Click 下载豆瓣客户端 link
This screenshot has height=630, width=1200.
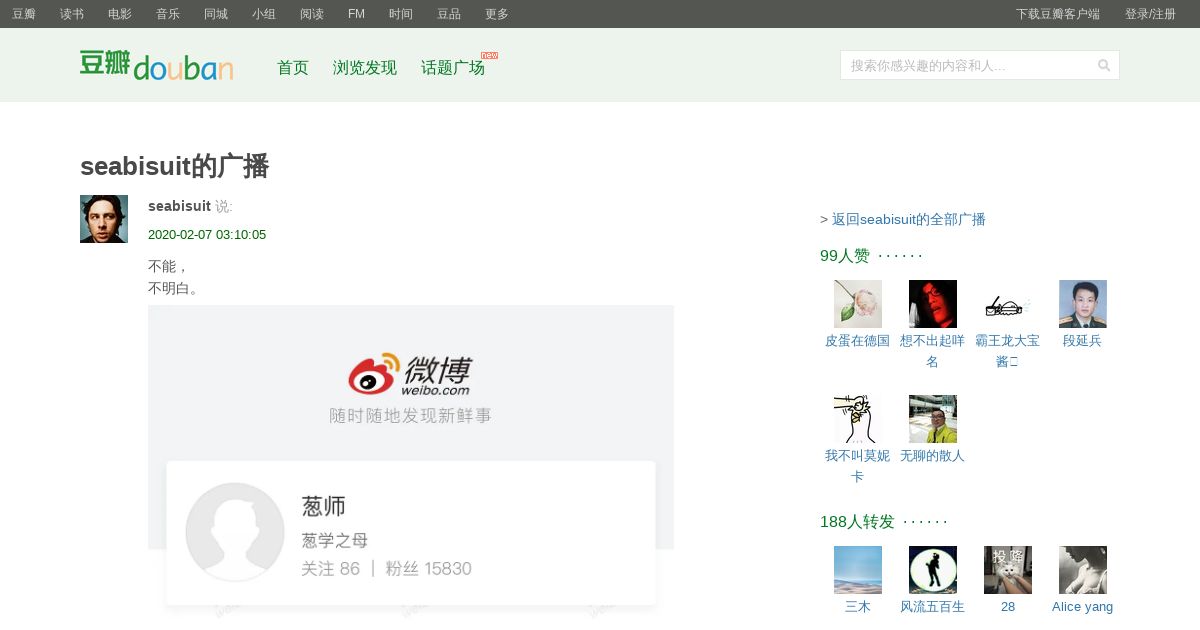(1058, 14)
